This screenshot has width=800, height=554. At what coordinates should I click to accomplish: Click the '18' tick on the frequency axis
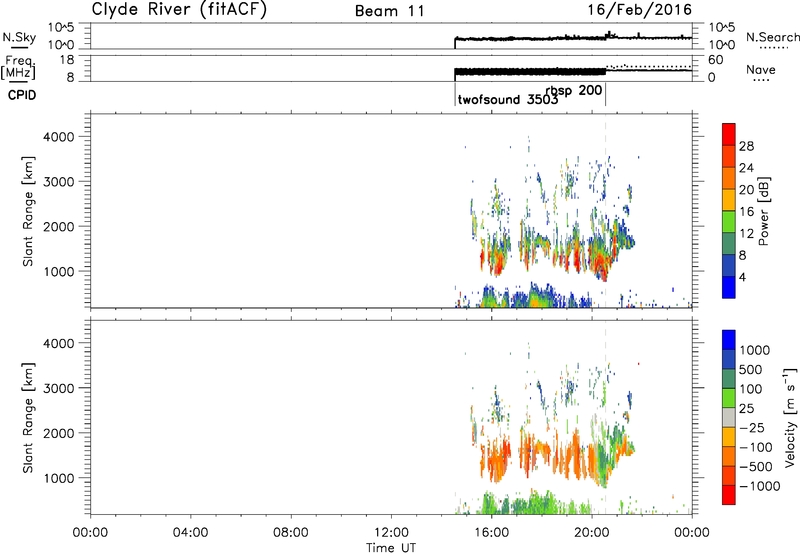click(x=67, y=60)
